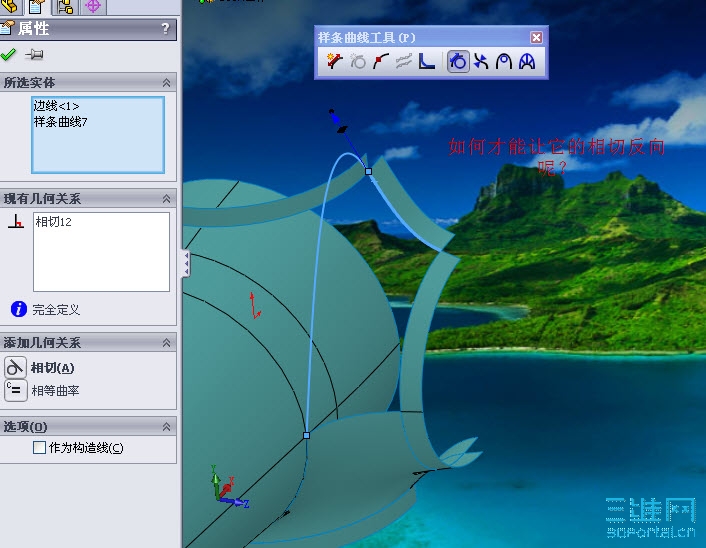Close the 样条曲线工具 toolbar
This screenshot has width=706, height=548.
click(x=536, y=37)
